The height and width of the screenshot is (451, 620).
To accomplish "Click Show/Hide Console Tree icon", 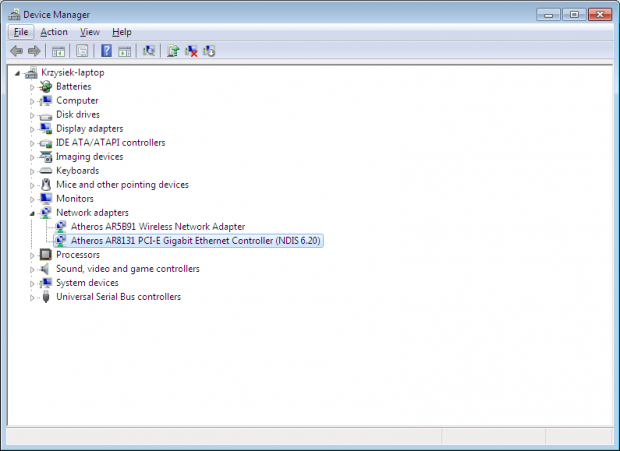I will [x=59, y=51].
